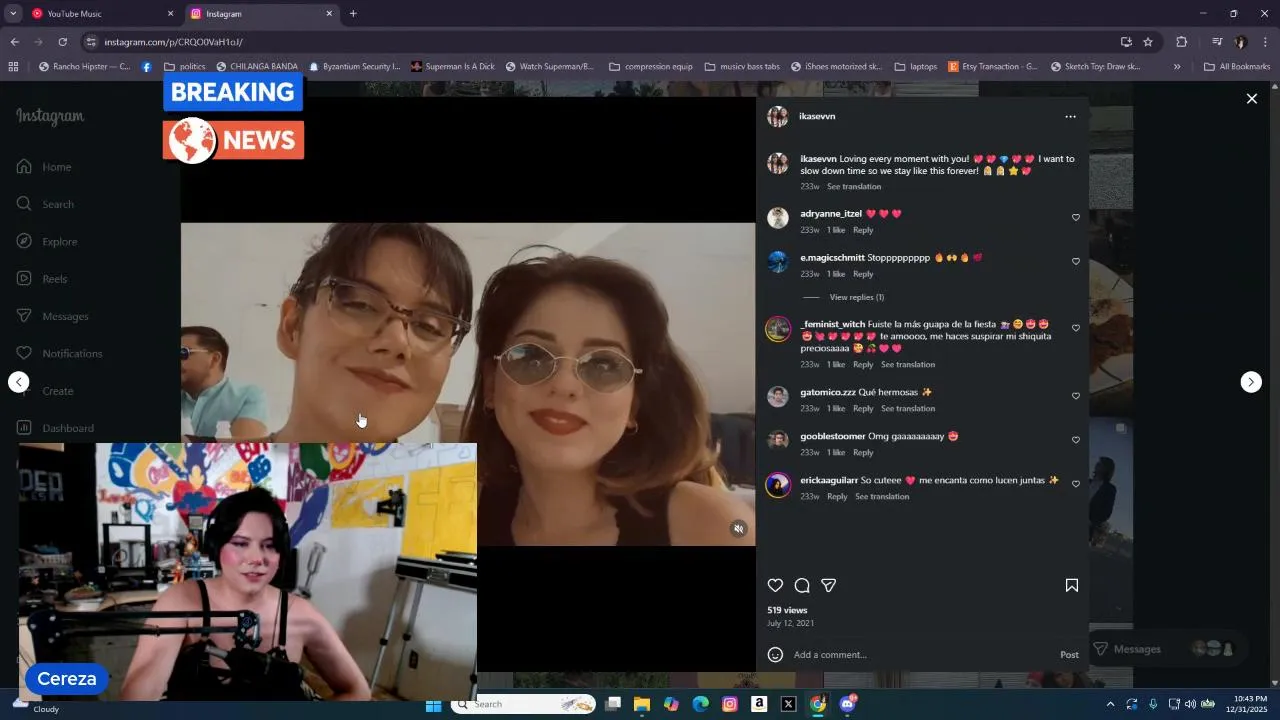
Task: Unmute the video with speaker icon
Action: click(x=739, y=529)
